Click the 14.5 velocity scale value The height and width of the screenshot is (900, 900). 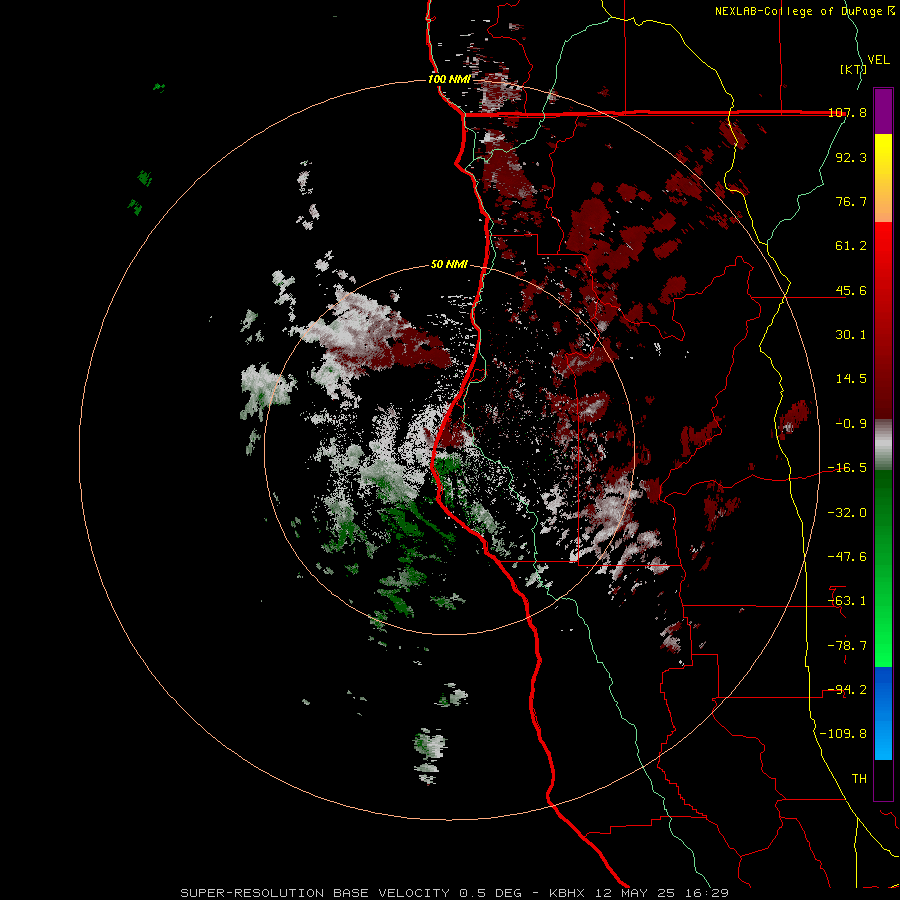851,379
